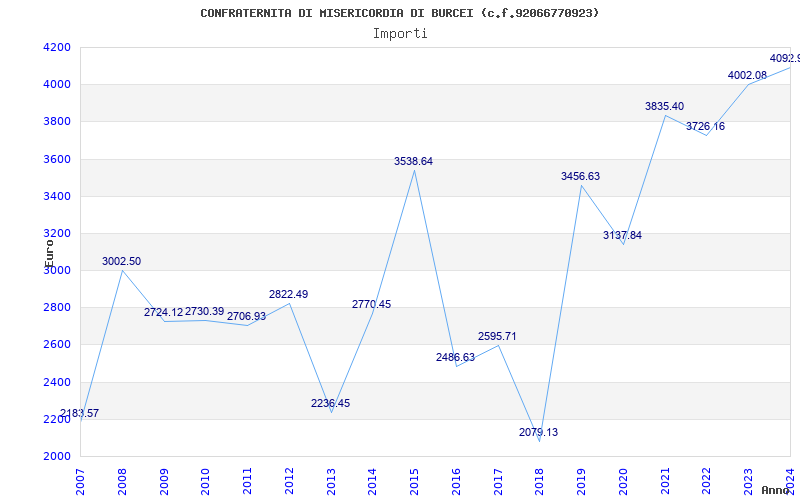The width and height of the screenshot is (800, 500).
Task: Click x-axis year 2010
Action: pyautogui.click(x=206, y=481)
